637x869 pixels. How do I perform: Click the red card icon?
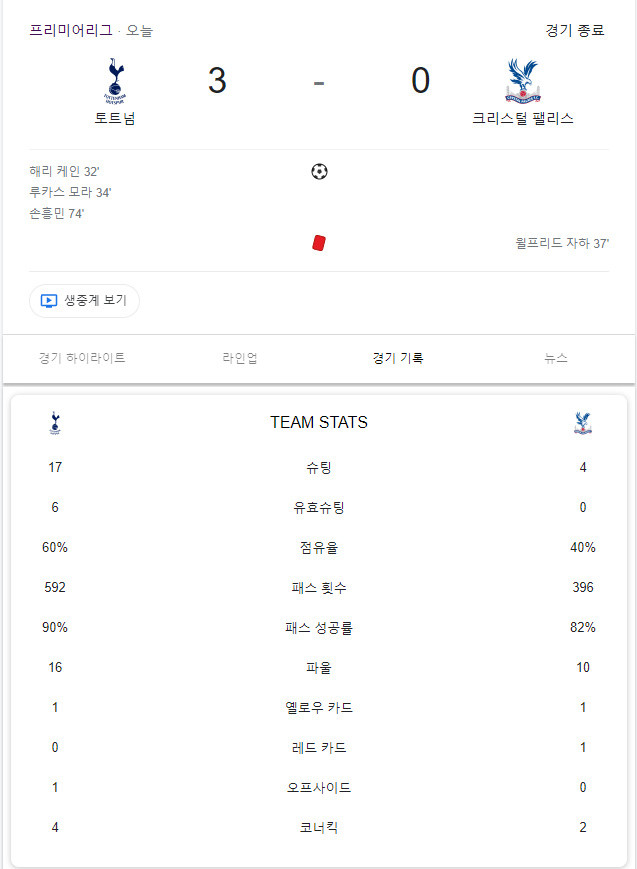[319, 243]
